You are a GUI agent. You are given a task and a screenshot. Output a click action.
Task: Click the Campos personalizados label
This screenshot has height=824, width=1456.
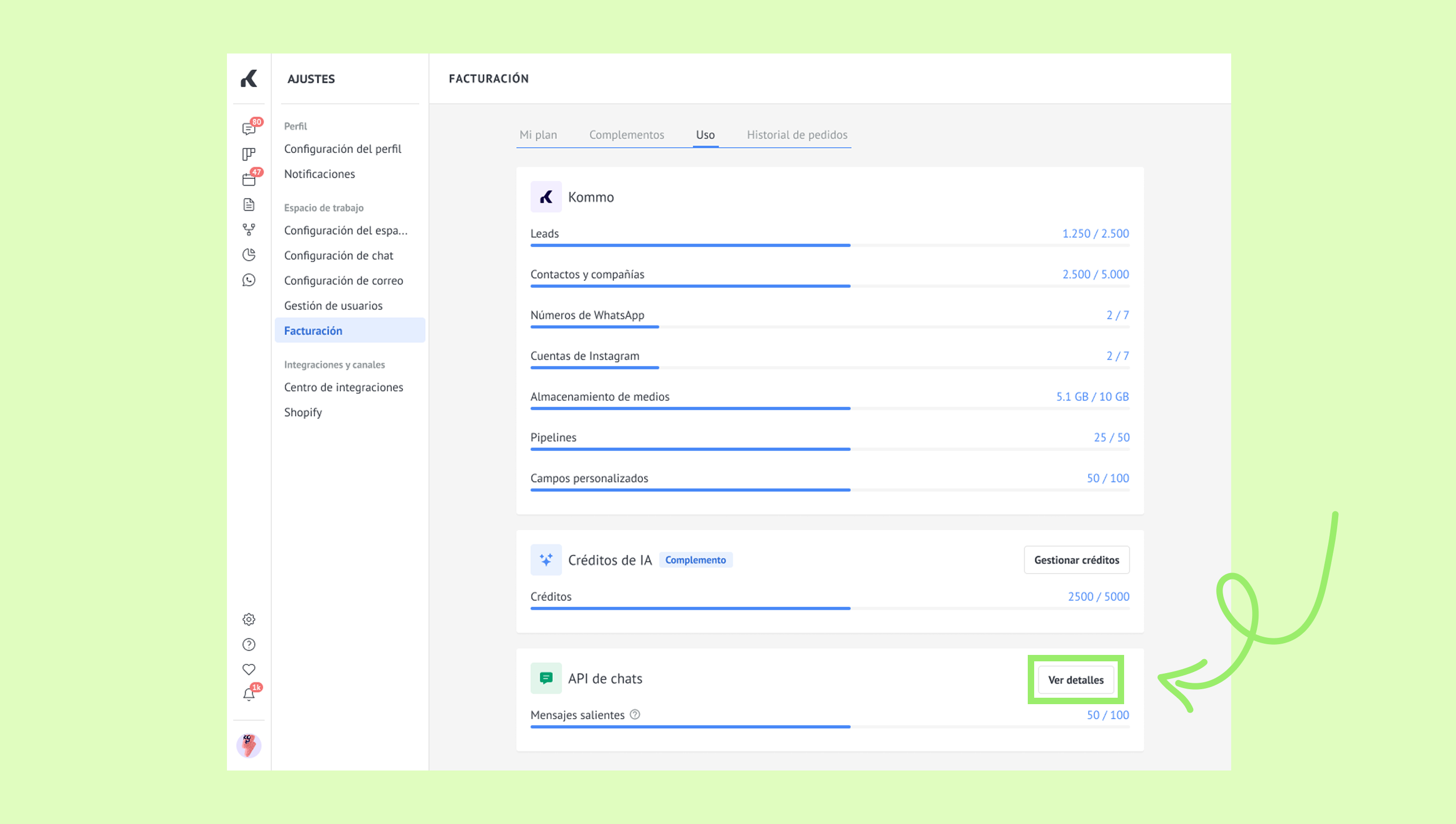point(589,478)
